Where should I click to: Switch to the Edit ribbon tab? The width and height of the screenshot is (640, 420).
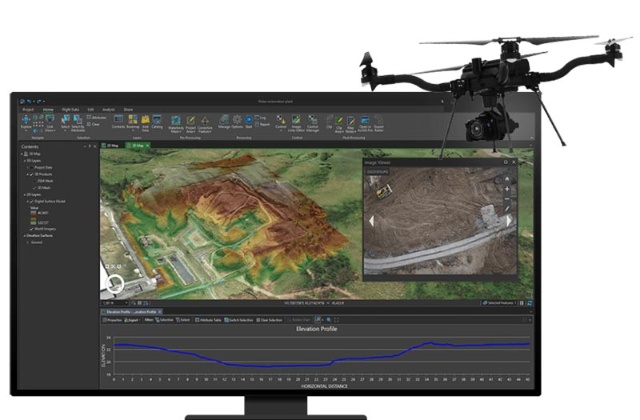(x=91, y=109)
